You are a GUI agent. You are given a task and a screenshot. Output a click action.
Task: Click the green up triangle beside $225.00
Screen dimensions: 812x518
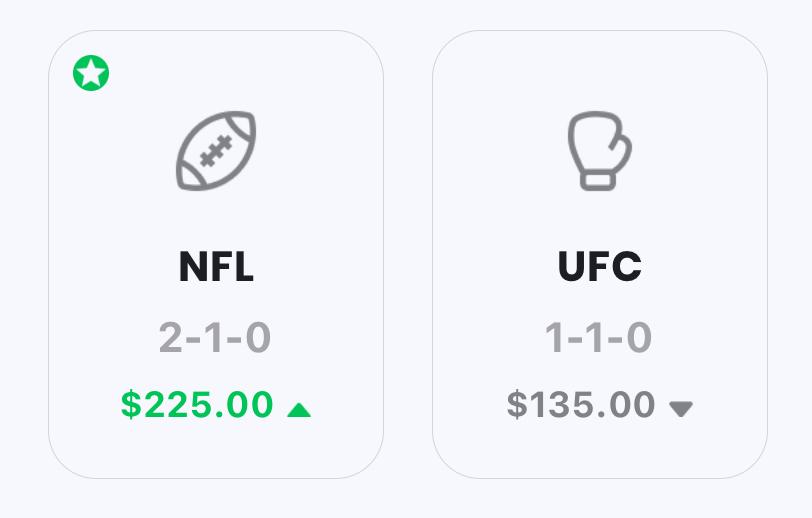(299, 409)
